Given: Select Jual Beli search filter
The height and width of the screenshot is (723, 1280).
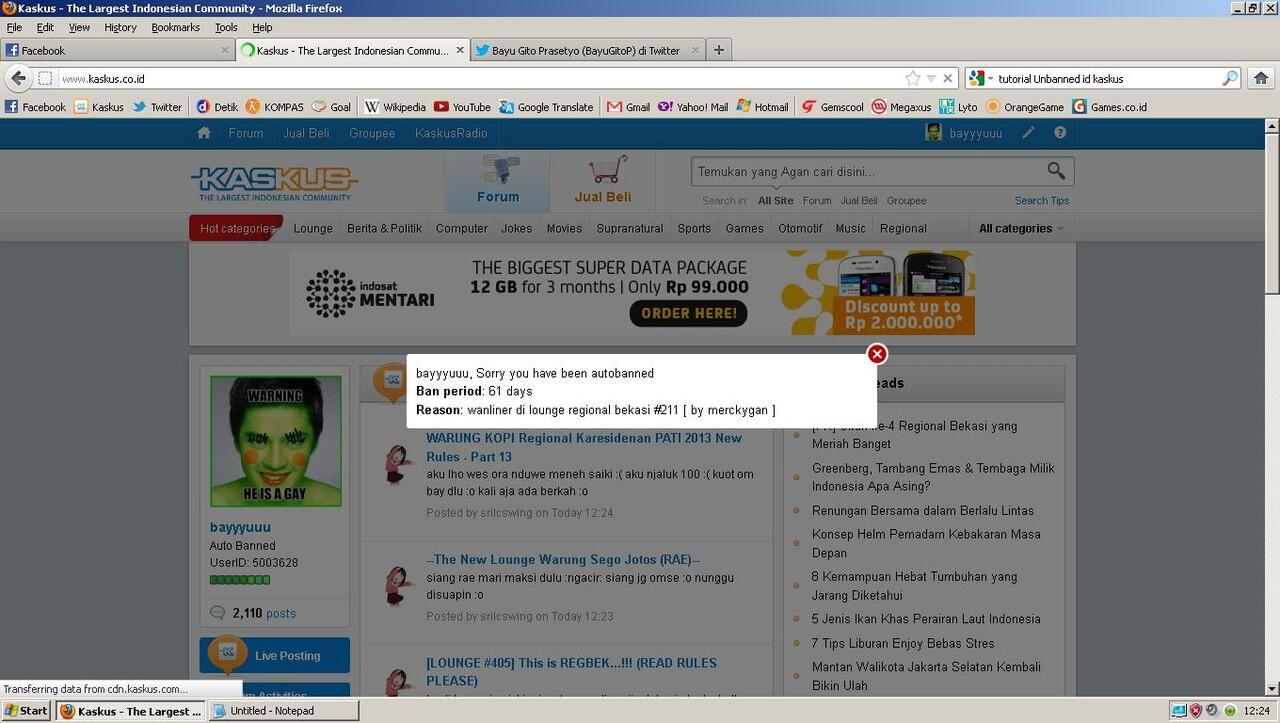Looking at the screenshot, I should 859,200.
